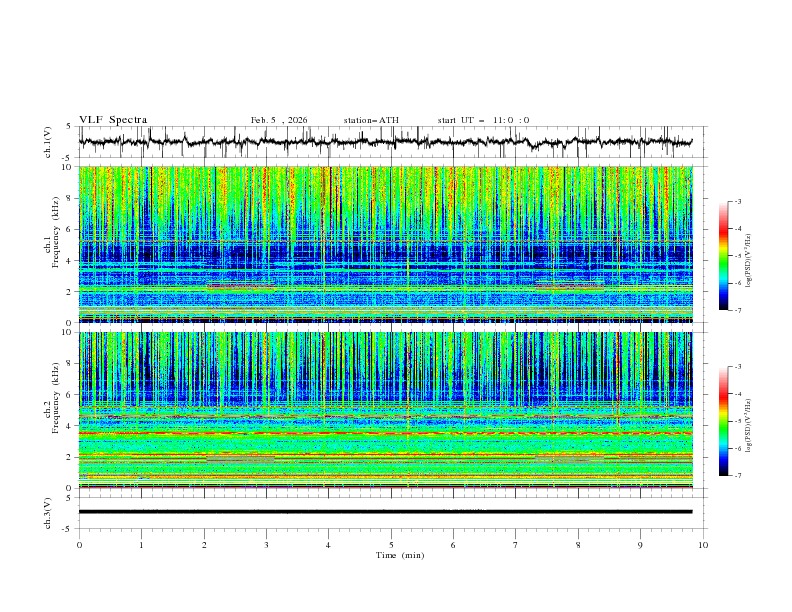This screenshot has height=612, width=792.
Task: Select the date label 'Feb. 5 , 2026'
Action: (x=279, y=120)
